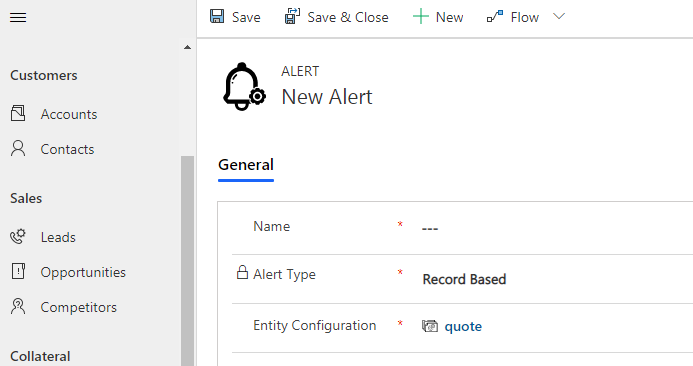Screen dimensions: 693x366
Task: Go to Leads in the sidebar
Action: point(58,237)
